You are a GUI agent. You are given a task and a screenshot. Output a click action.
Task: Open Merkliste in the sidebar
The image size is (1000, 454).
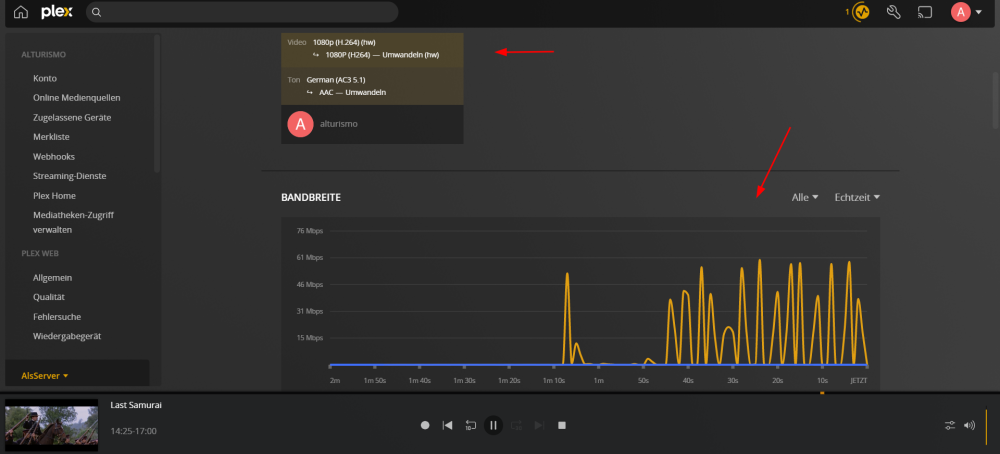pyautogui.click(x=51, y=136)
